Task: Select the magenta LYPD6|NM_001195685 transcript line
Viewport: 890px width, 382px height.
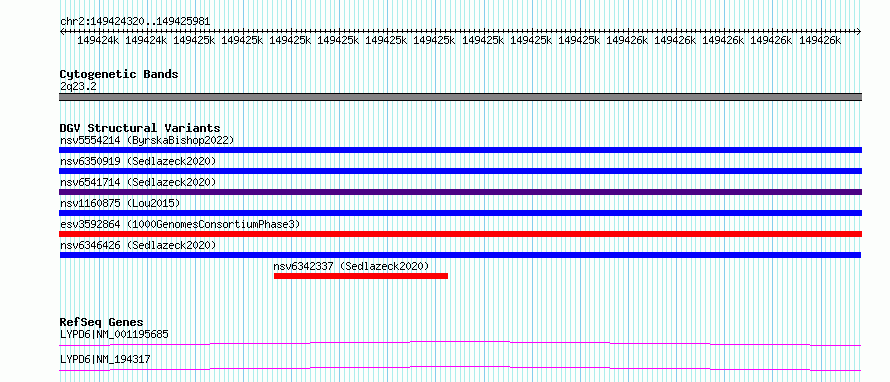Action: click(x=460, y=343)
